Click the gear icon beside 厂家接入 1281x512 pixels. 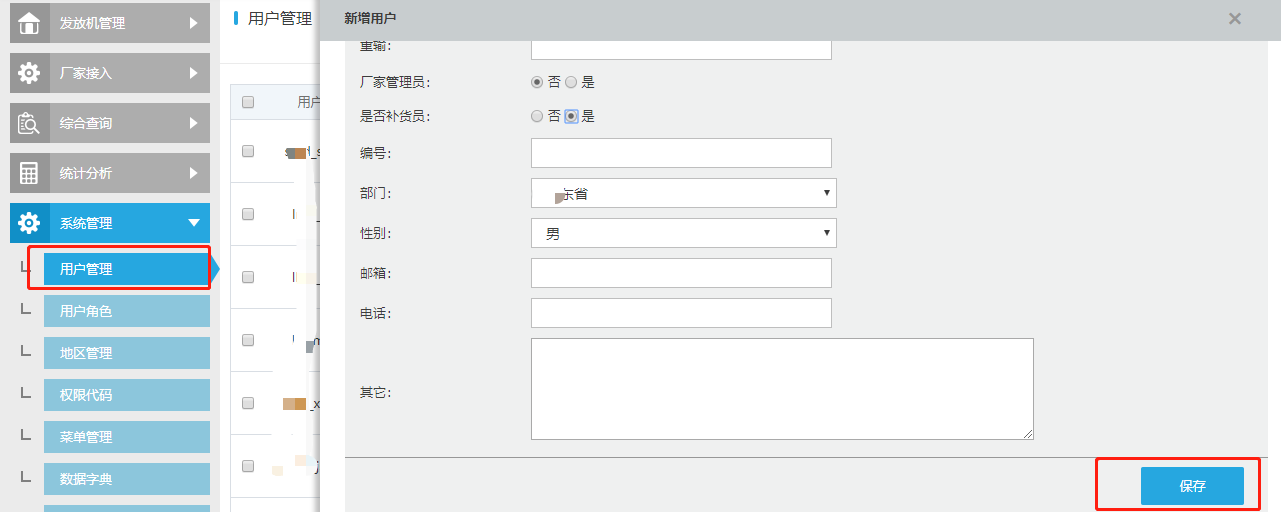(x=30, y=73)
